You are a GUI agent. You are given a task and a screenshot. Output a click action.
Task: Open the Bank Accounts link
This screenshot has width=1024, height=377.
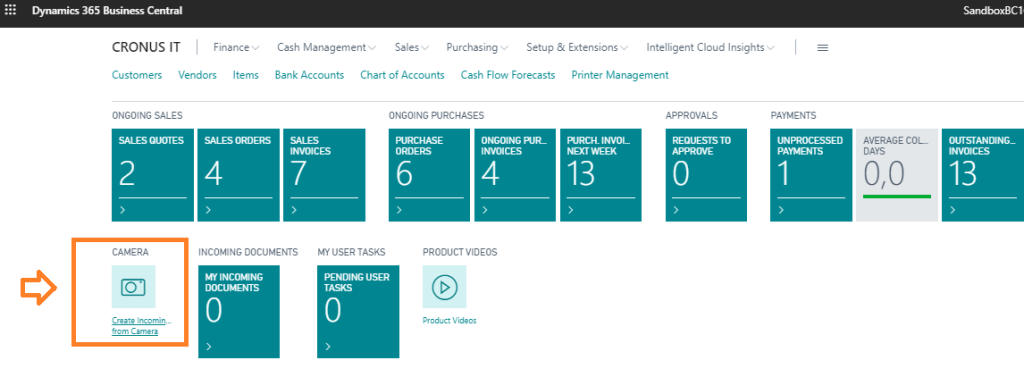pos(310,75)
